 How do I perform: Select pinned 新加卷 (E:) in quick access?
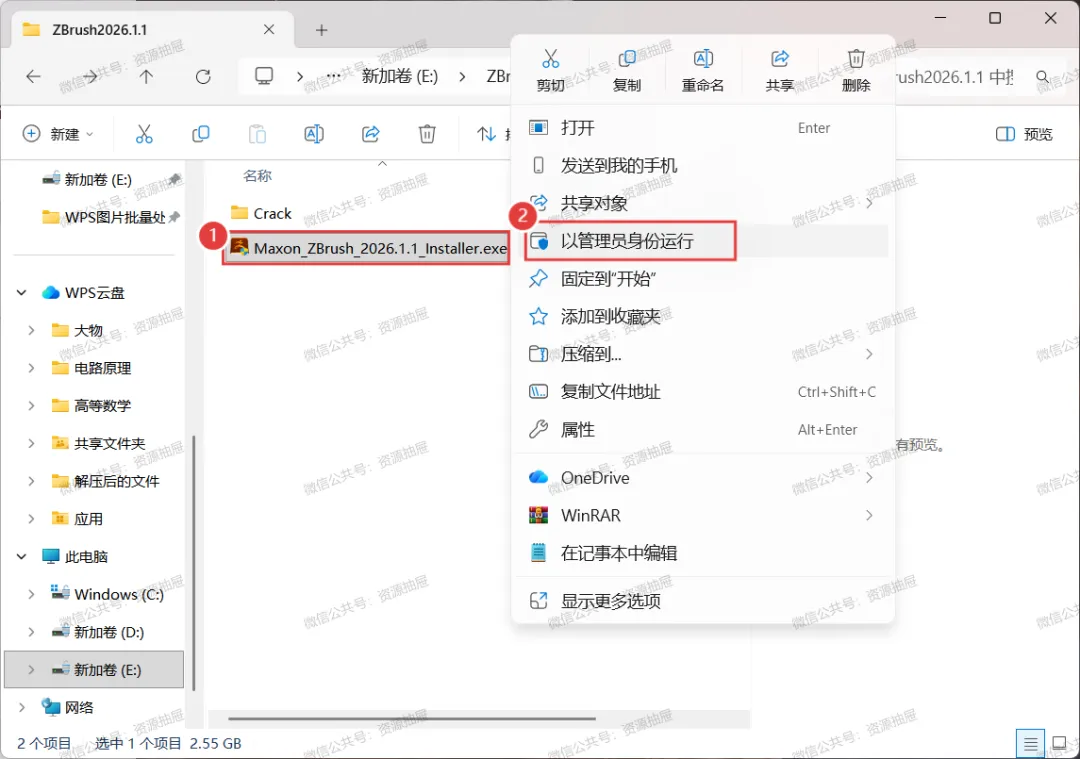pos(97,180)
